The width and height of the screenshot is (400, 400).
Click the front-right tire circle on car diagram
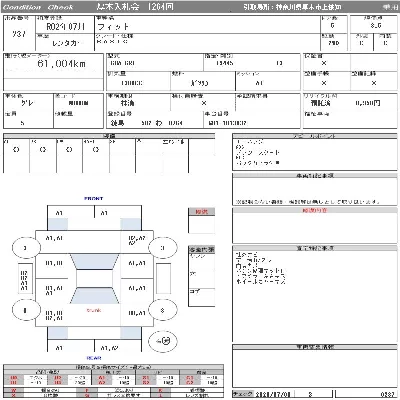[162, 248]
